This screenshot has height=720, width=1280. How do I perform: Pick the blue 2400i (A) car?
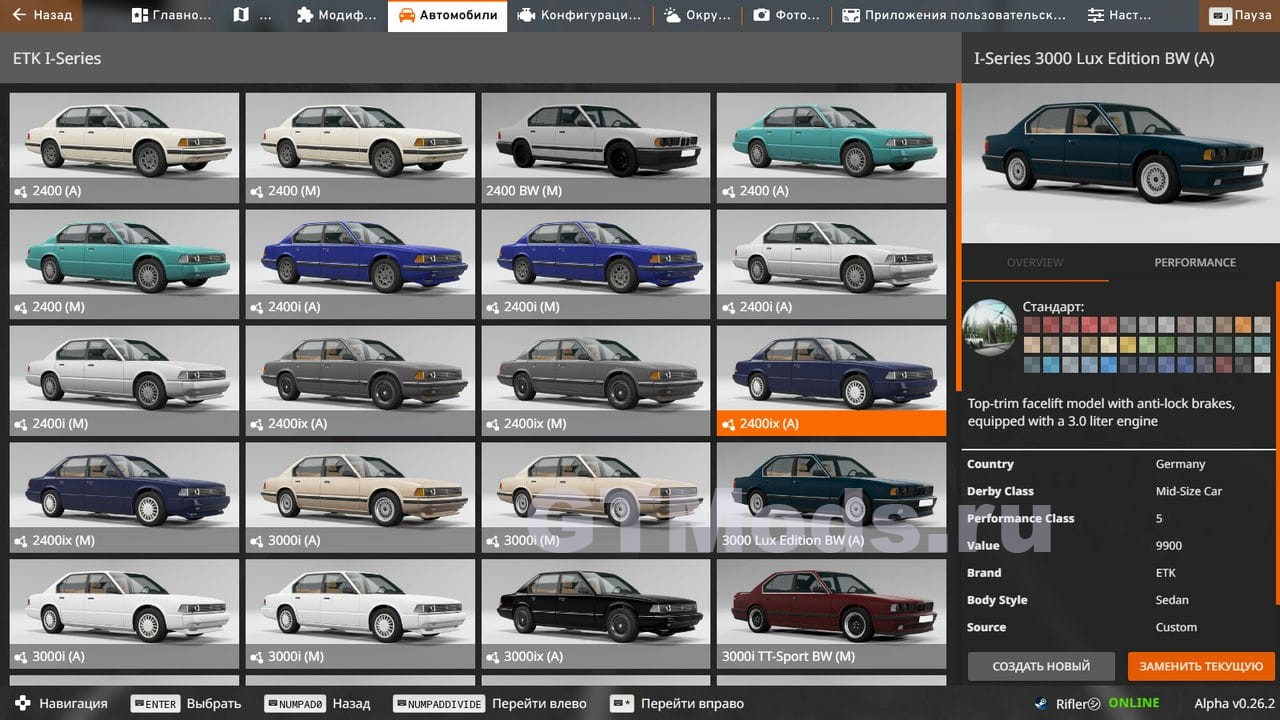point(360,264)
